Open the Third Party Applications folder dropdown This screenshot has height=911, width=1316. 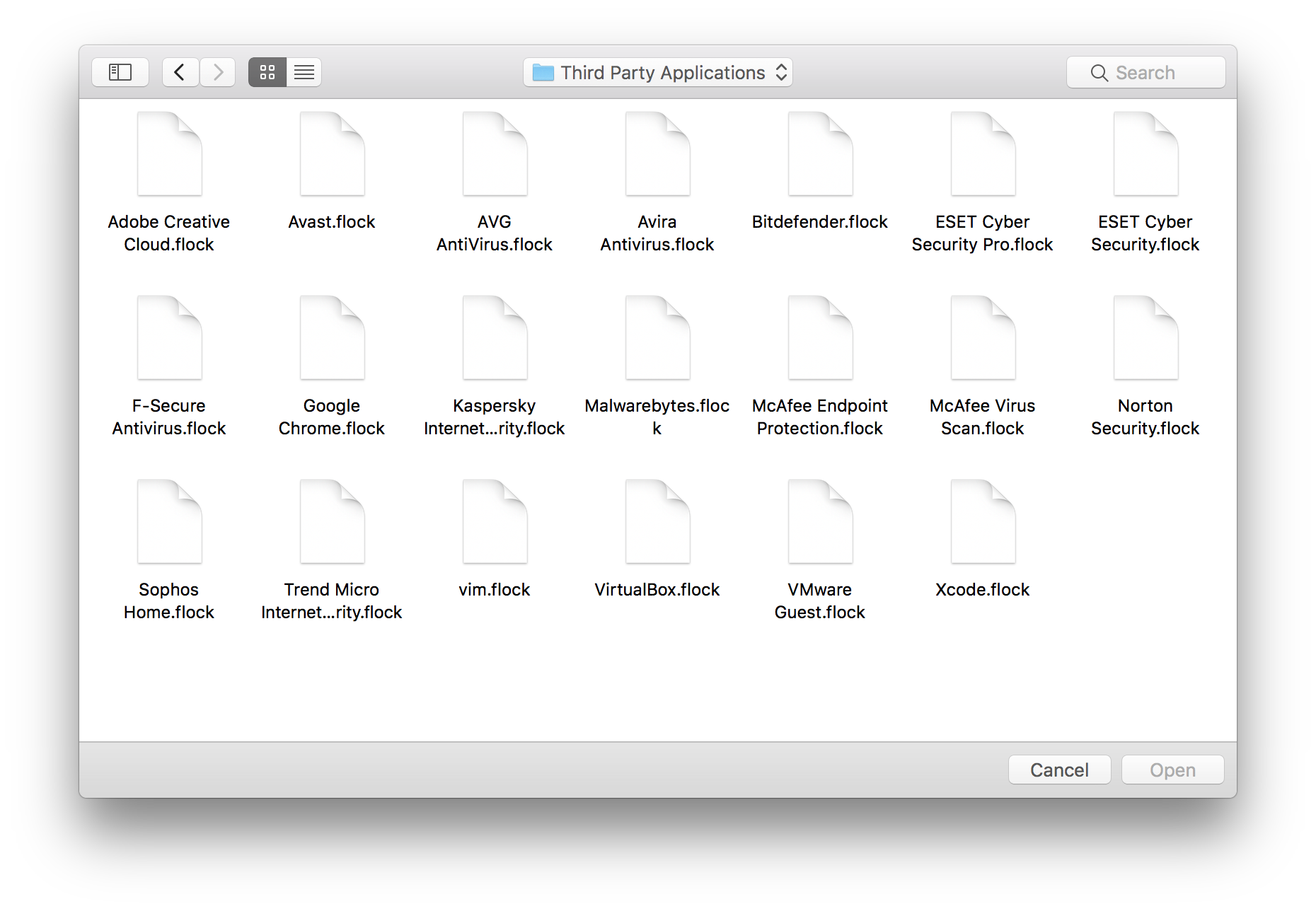click(658, 72)
